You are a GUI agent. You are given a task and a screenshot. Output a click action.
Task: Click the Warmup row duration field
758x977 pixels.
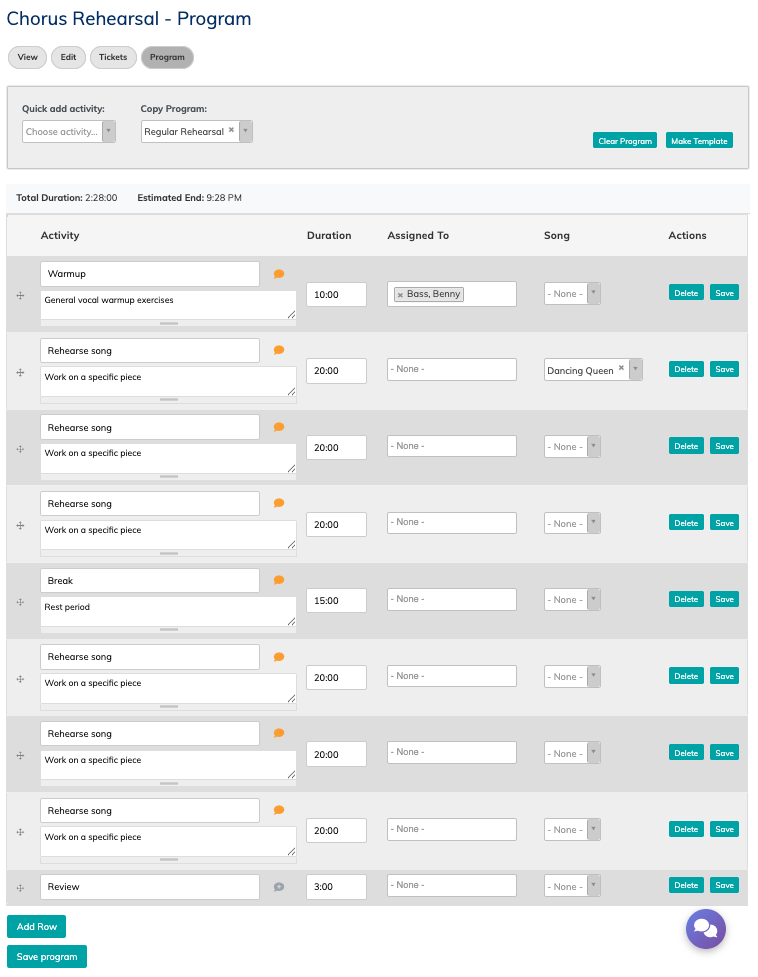click(x=336, y=295)
